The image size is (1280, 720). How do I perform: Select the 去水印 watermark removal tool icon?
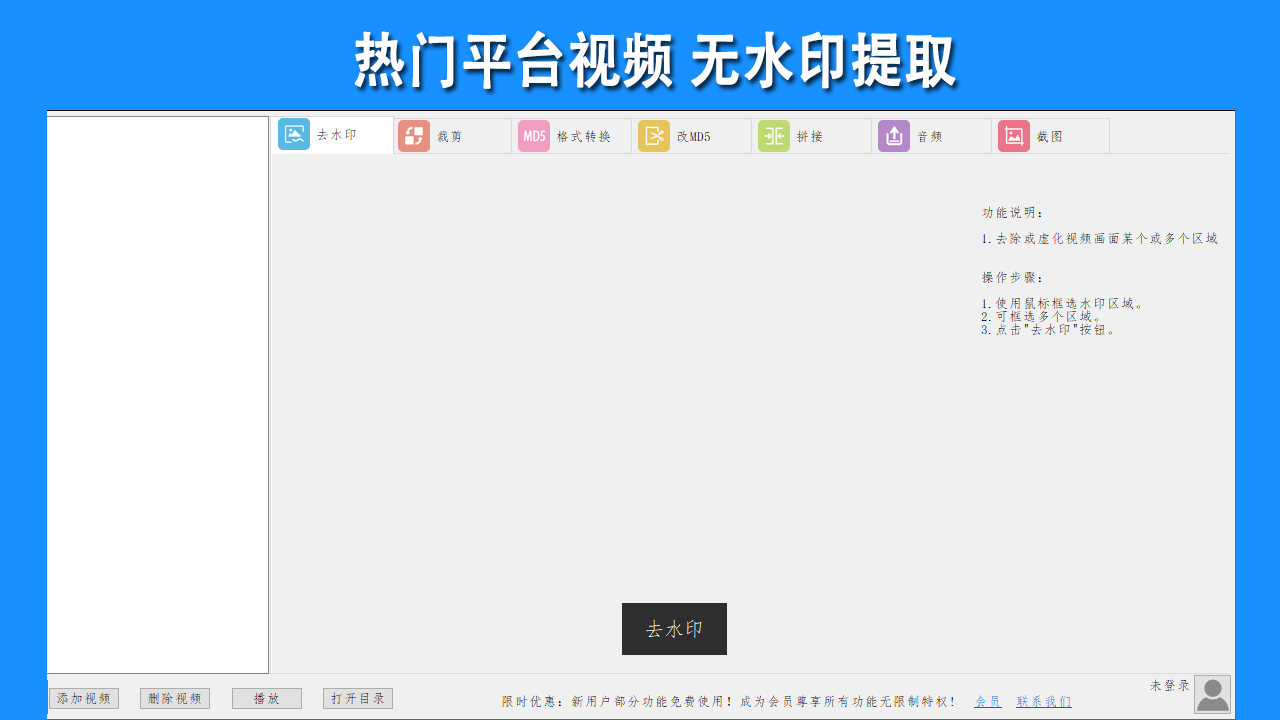(x=293, y=134)
